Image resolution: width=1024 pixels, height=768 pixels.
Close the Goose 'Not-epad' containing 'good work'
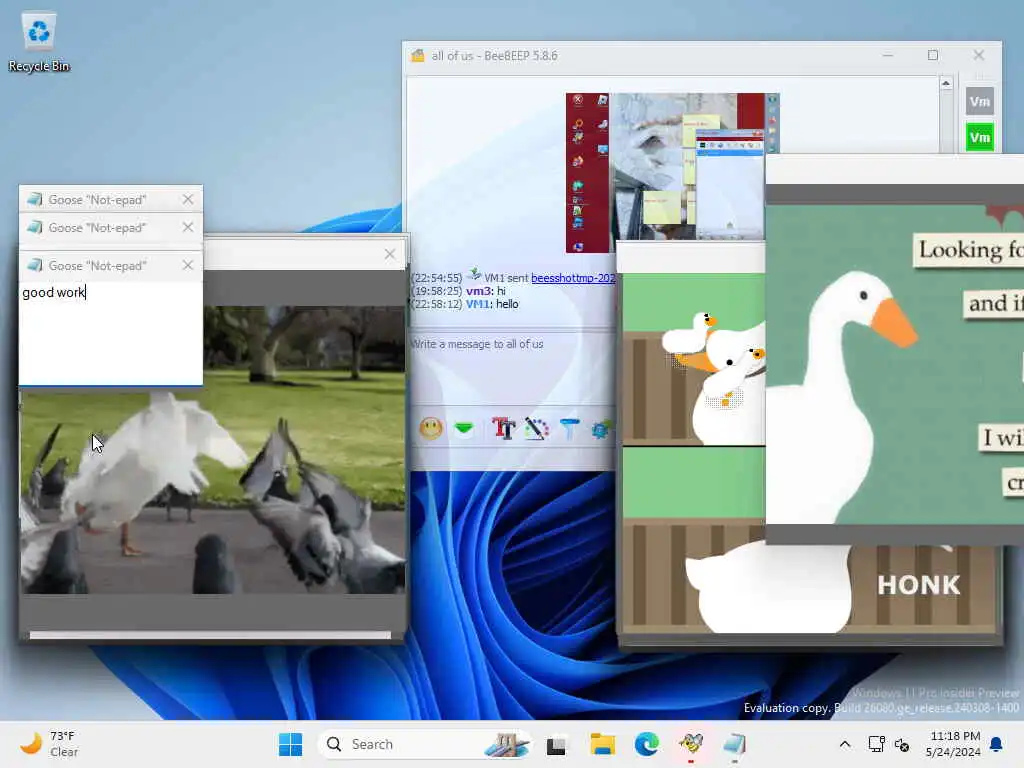(x=188, y=265)
